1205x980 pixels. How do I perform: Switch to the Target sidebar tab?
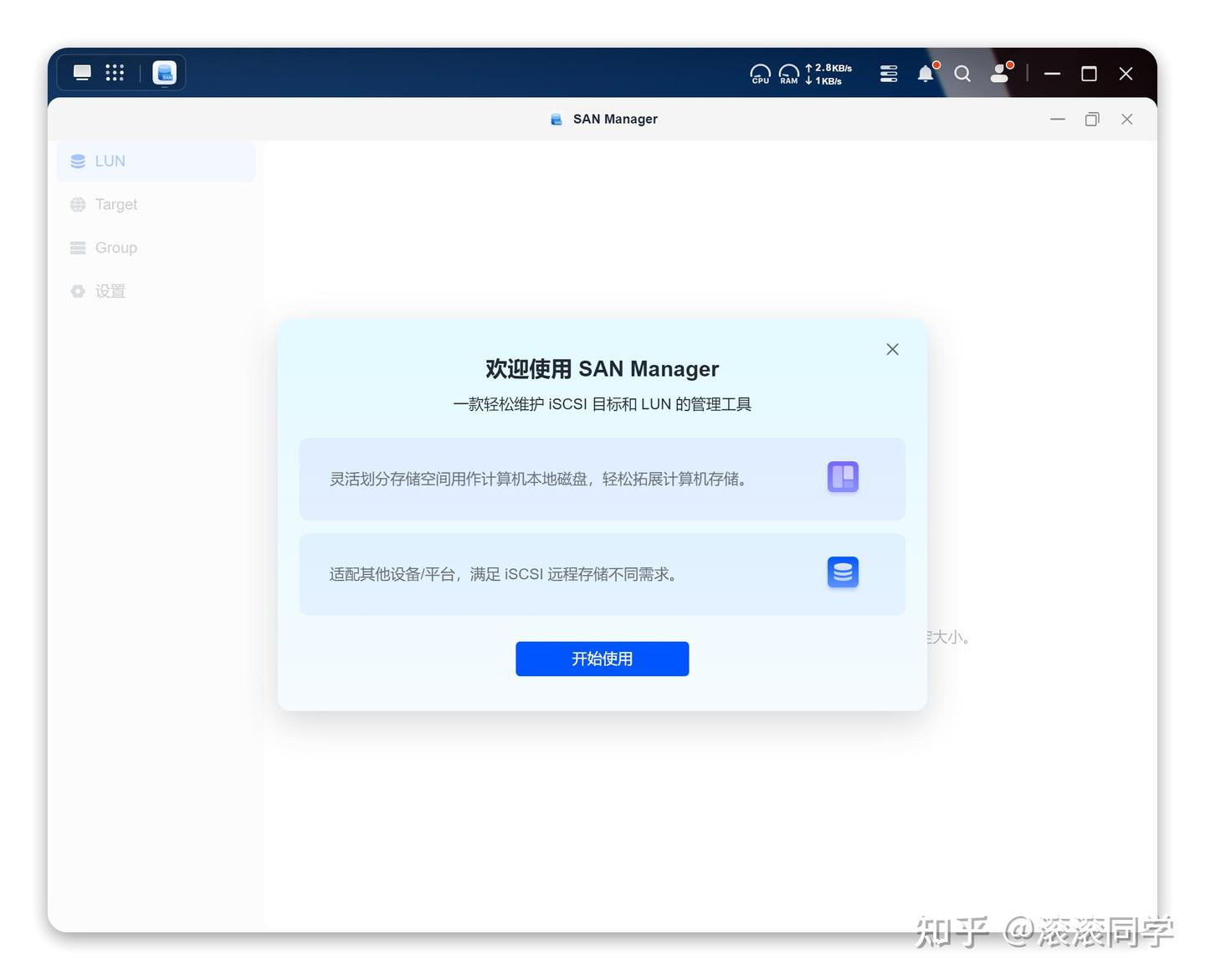pyautogui.click(x=156, y=204)
